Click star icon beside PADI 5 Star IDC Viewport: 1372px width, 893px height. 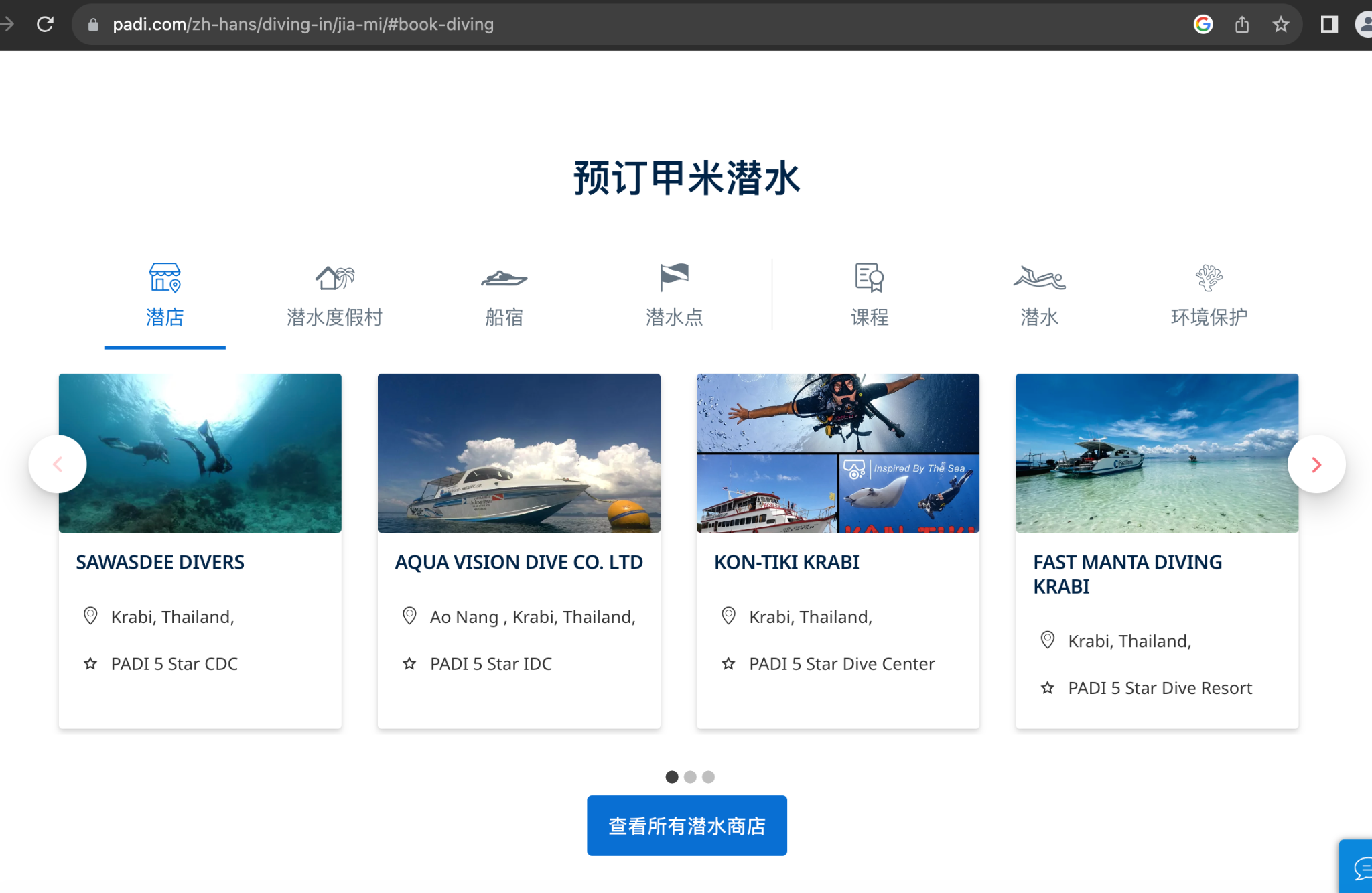click(409, 663)
